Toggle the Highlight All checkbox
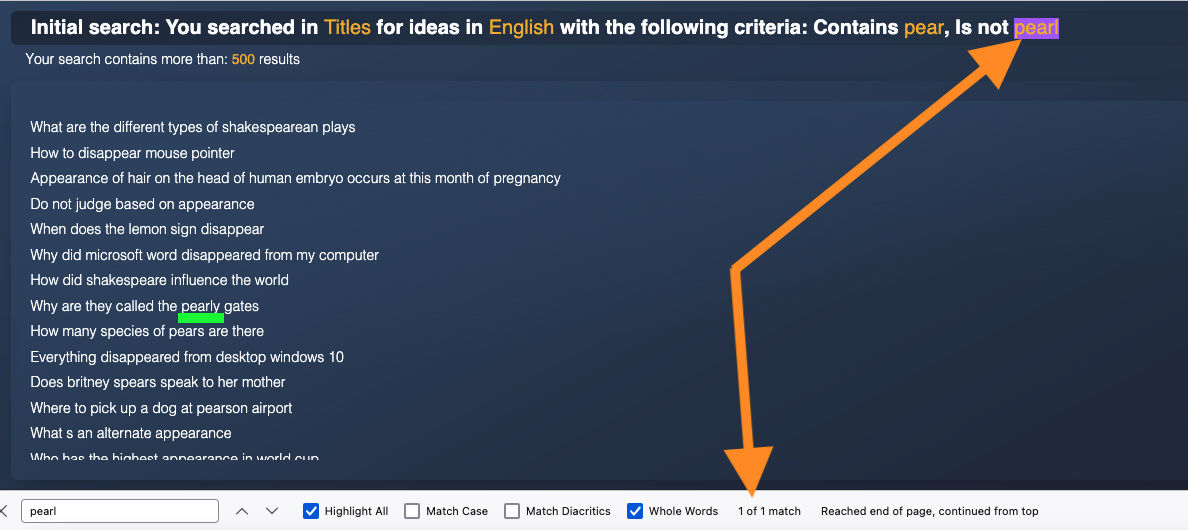 (x=311, y=511)
